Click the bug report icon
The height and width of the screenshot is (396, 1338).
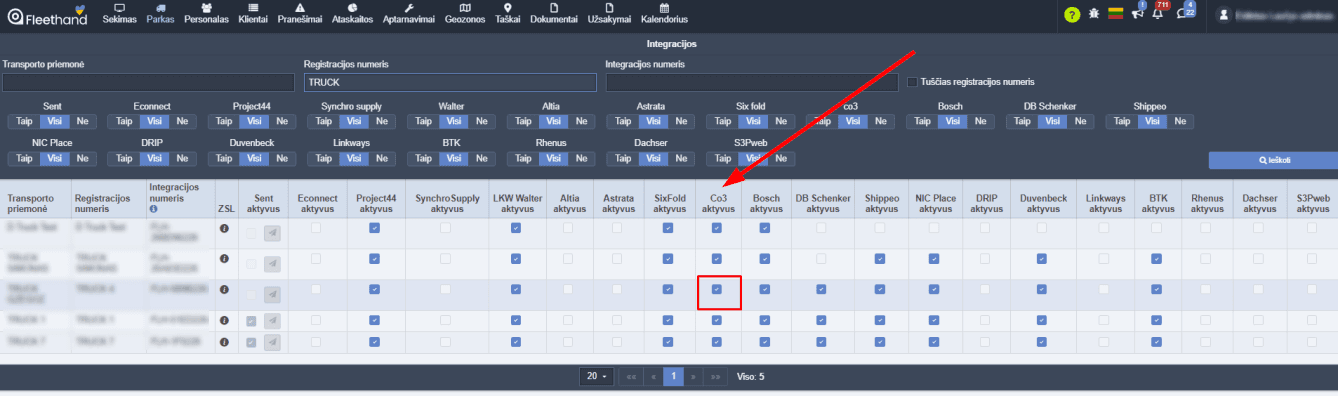point(1094,14)
